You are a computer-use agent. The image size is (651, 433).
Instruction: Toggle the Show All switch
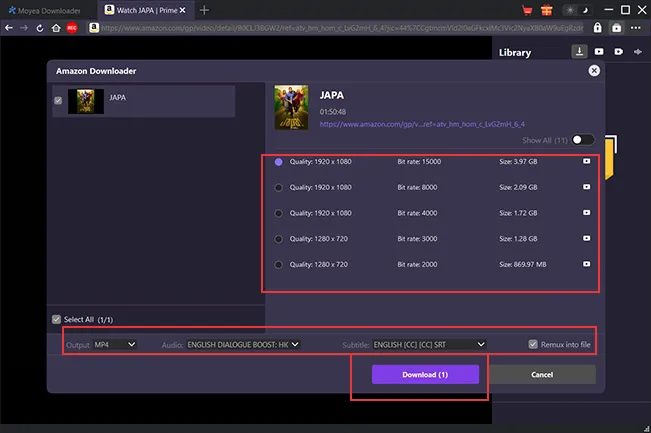tap(582, 140)
